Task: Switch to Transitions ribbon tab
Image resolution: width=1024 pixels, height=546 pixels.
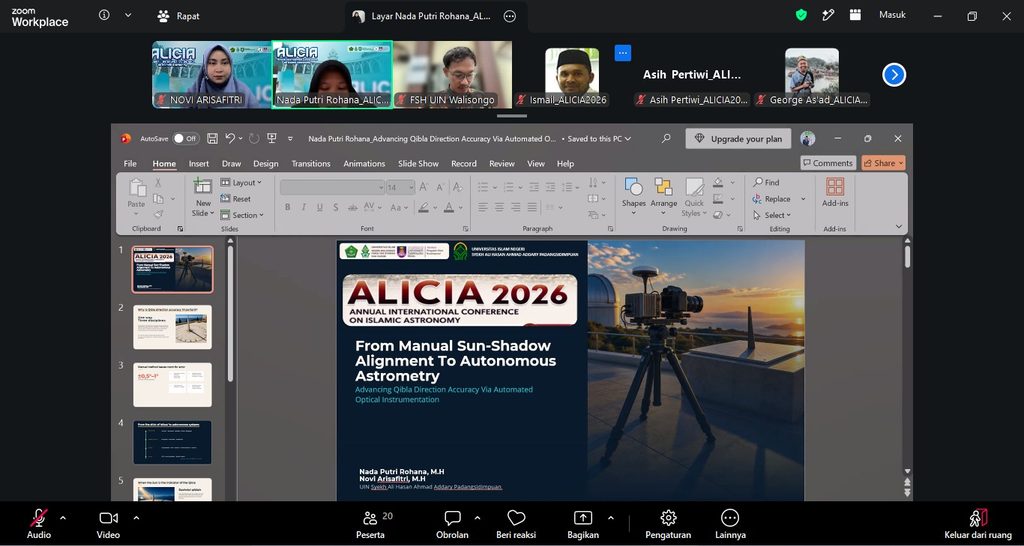Action: [x=311, y=164]
